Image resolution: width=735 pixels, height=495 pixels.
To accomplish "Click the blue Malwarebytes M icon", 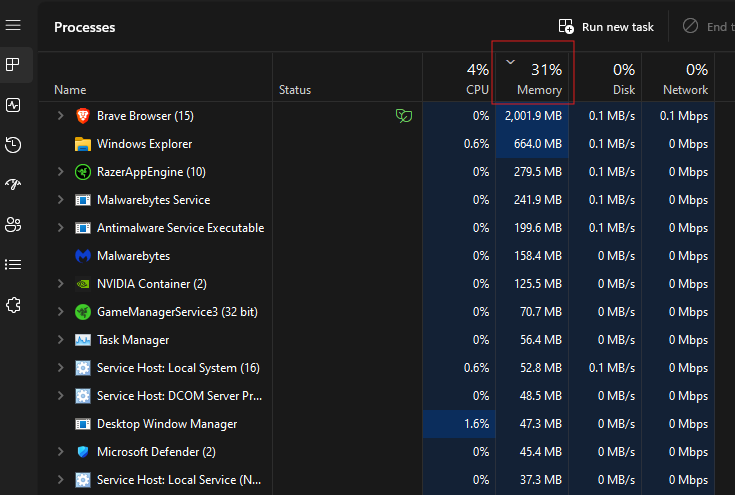I will point(83,256).
